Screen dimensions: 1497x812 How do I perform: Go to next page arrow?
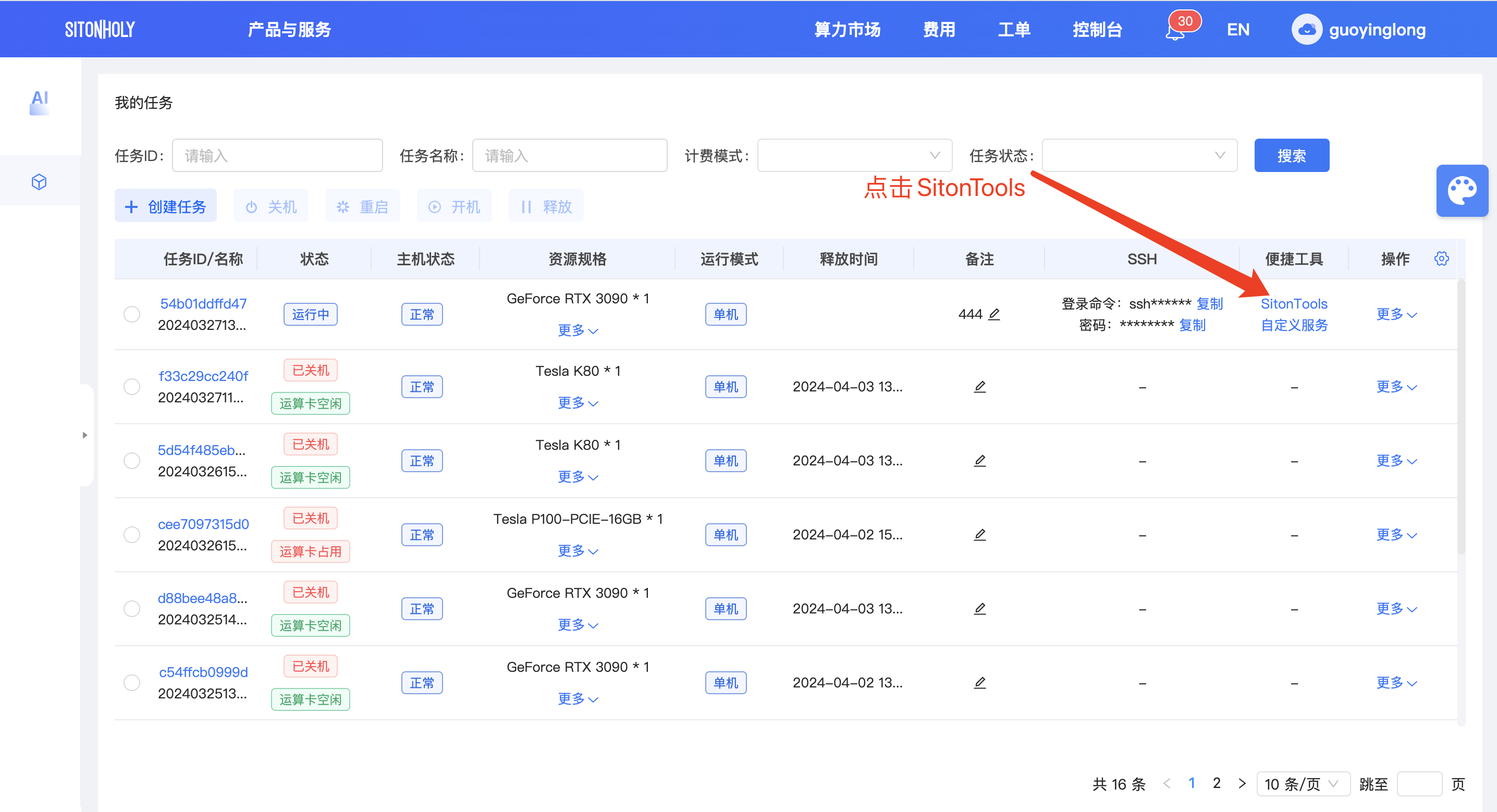point(1242,783)
